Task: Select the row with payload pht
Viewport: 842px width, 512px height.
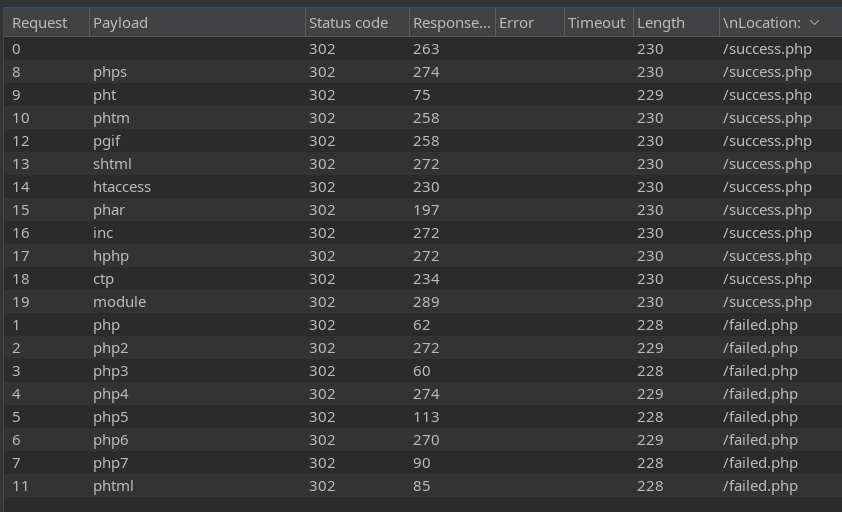Action: [x=423, y=95]
